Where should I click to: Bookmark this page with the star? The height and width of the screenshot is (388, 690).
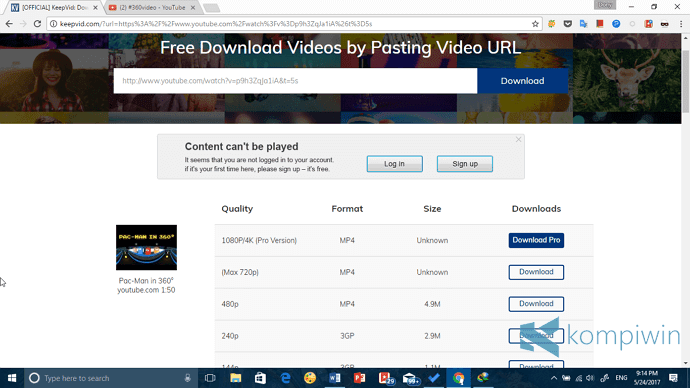click(535, 24)
